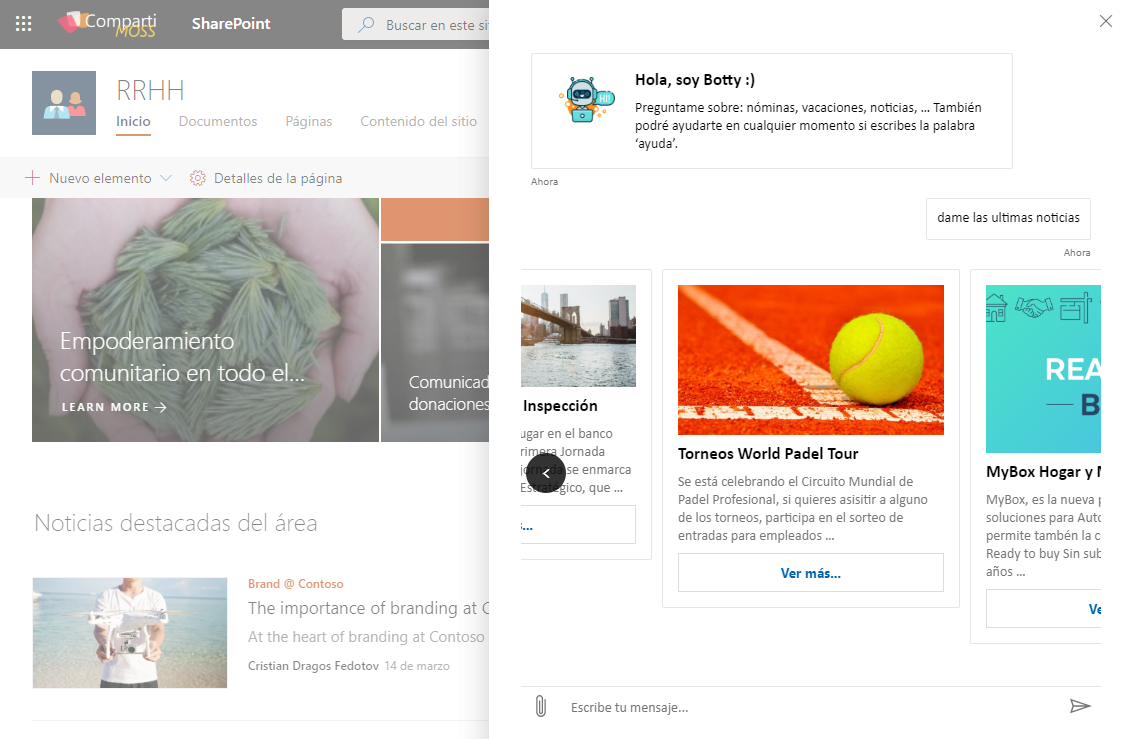Open the Páginas tab

308,121
